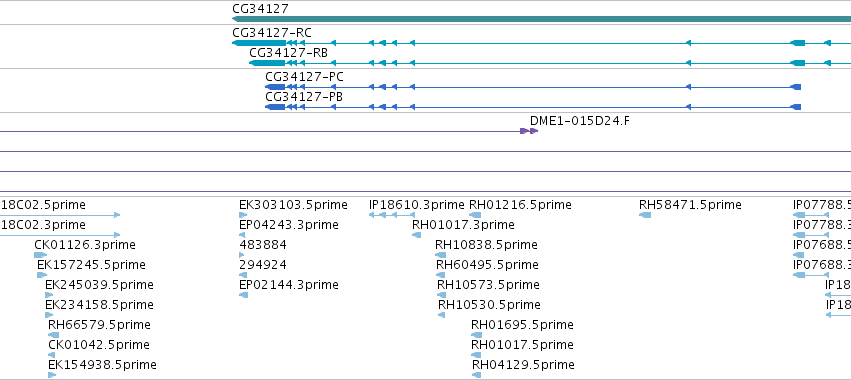
Task: Select the CK01126.3prime arrow glyph
Action: pyautogui.click(x=40, y=255)
